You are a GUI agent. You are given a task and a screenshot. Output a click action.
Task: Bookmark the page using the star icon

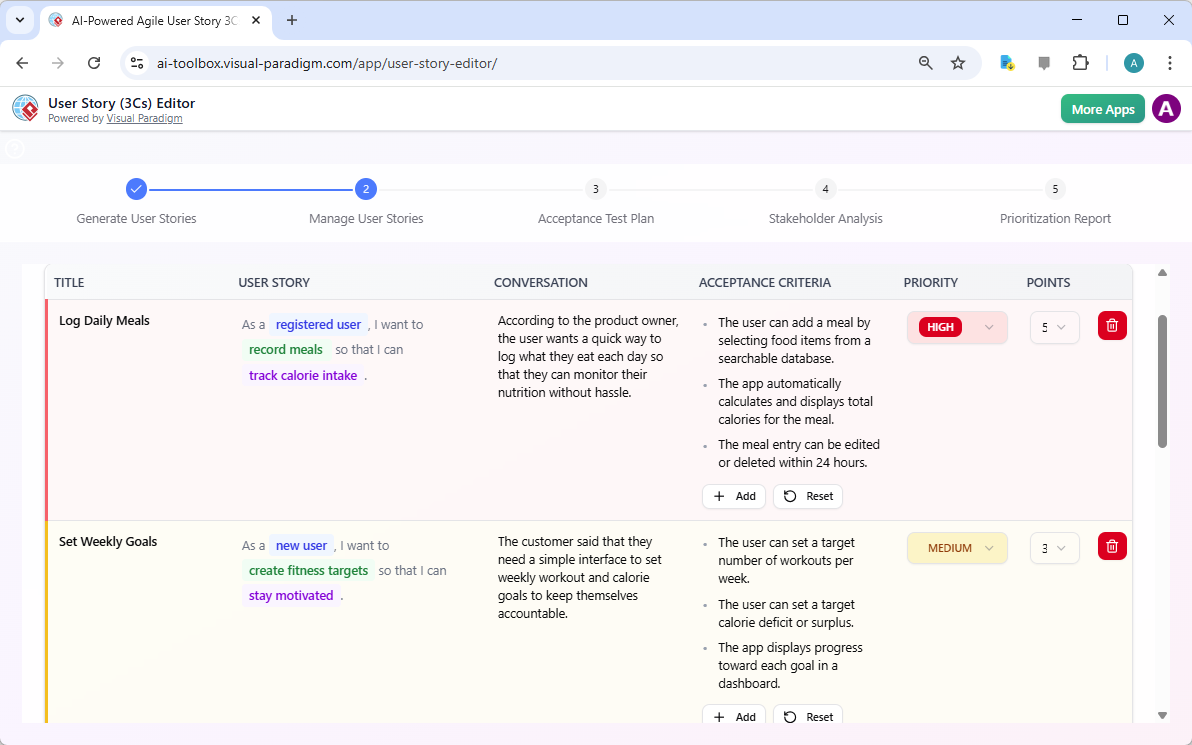pos(958,62)
